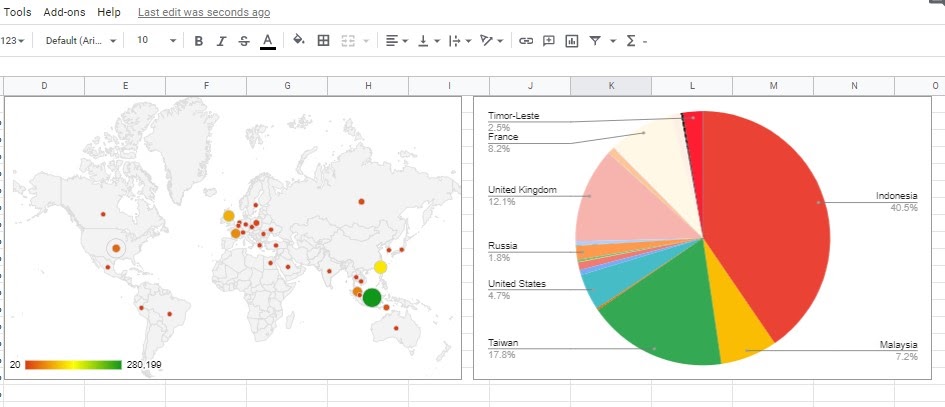Click the orange United Kingdom map bubble
The image size is (945, 407).
pos(228,216)
